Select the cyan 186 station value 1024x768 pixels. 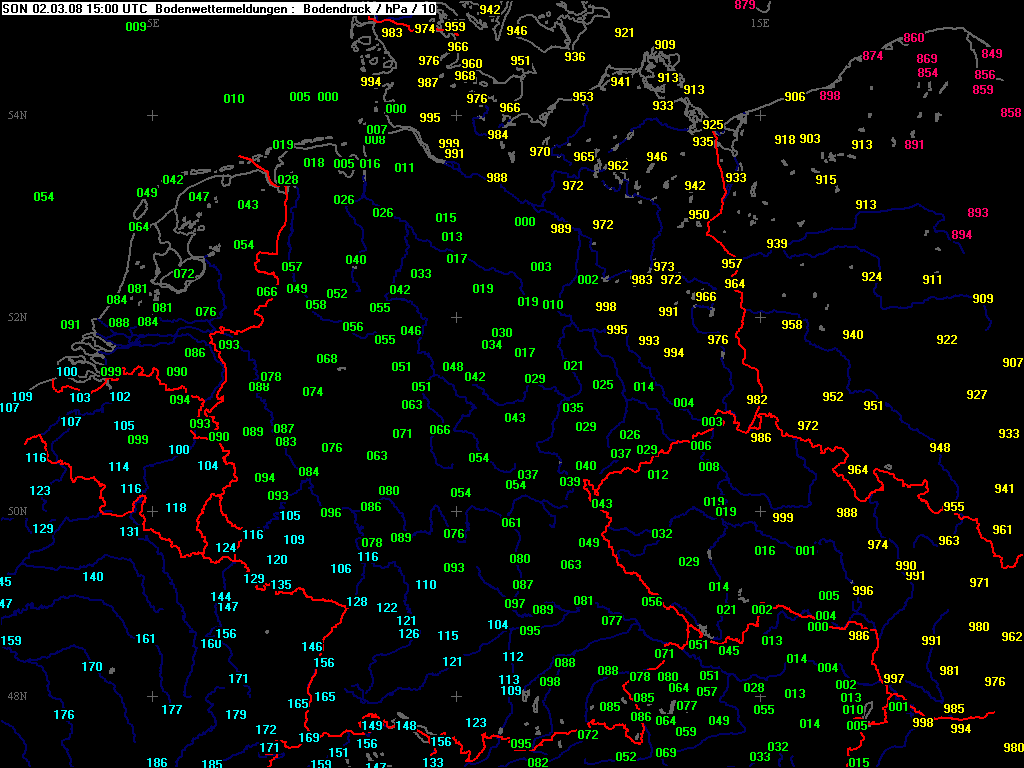pyautogui.click(x=157, y=762)
